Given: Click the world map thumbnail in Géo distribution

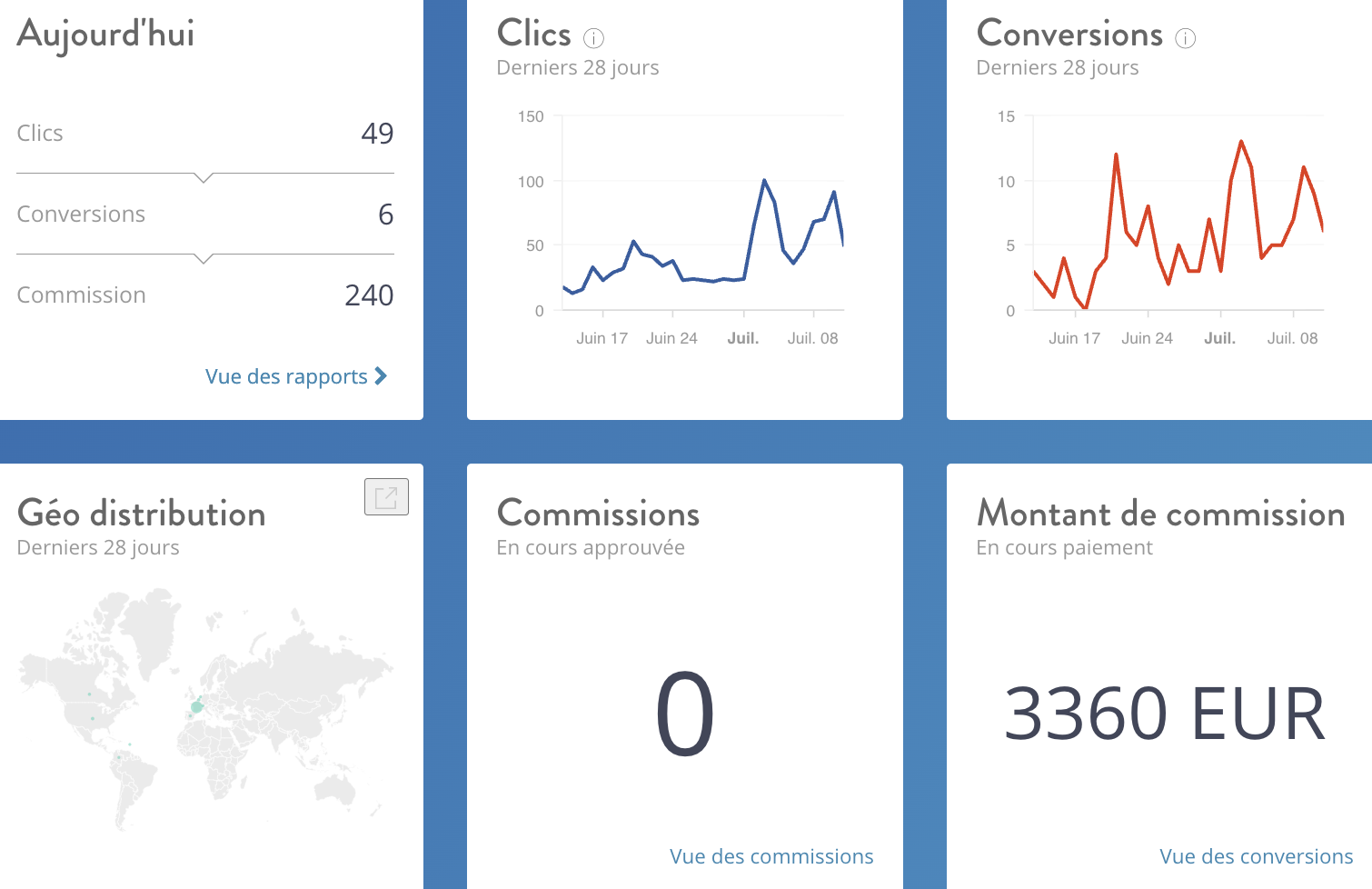Looking at the screenshot, I should click(x=206, y=709).
